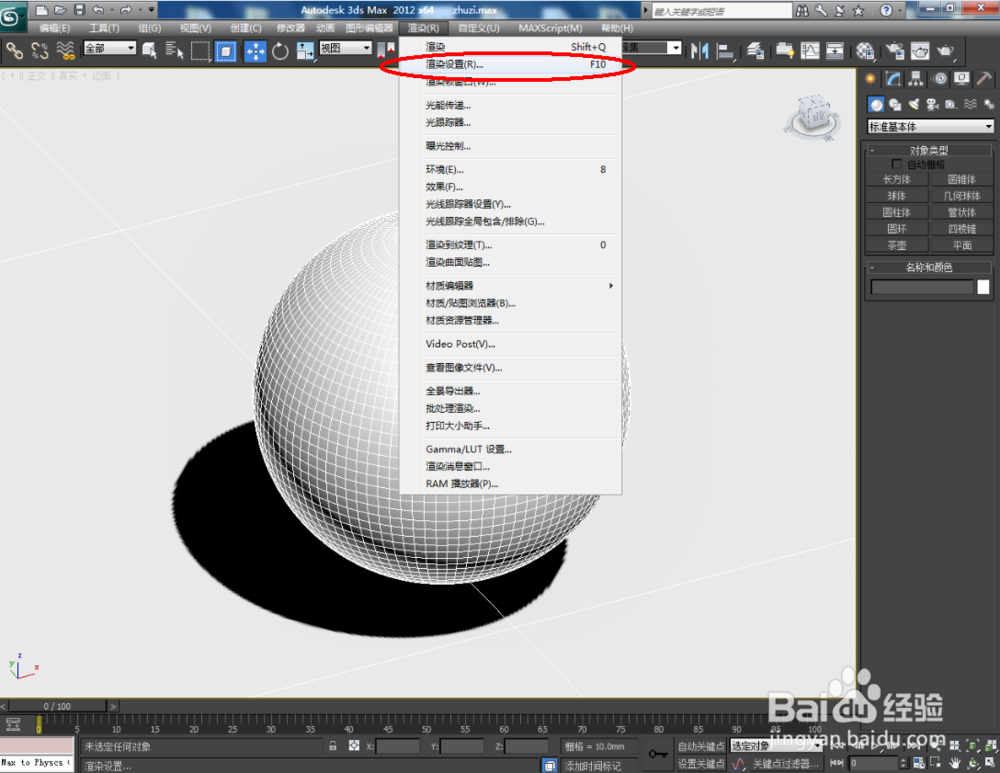This screenshot has height=773, width=1000.
Task: Click the Redo arrow icon
Action: [x=126, y=10]
